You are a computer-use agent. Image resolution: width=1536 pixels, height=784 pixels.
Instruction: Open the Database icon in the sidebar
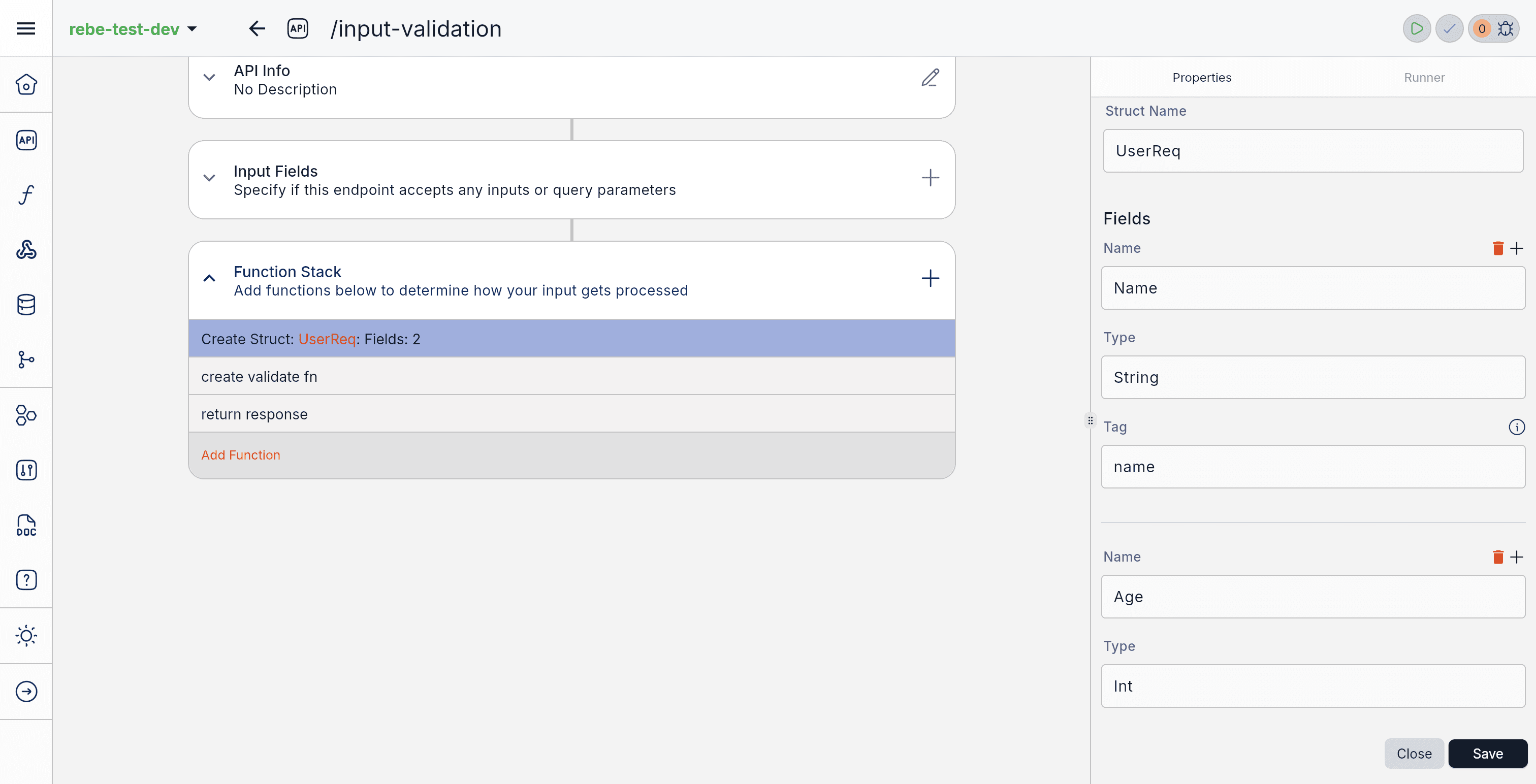[x=26, y=305]
